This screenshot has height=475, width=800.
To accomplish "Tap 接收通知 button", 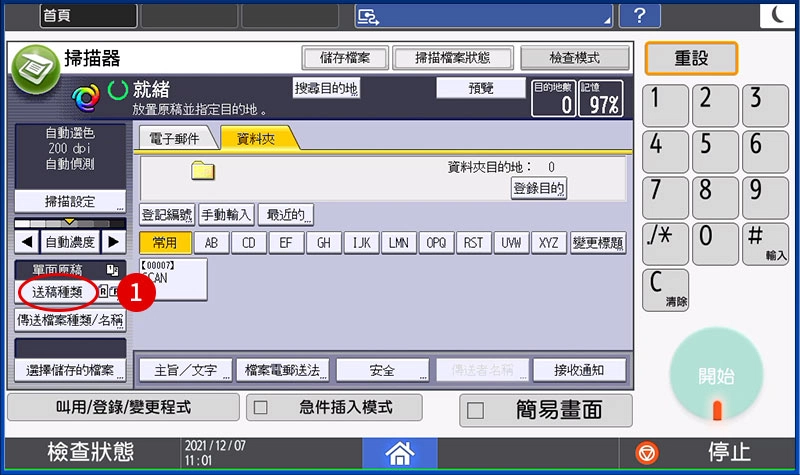I will pyautogui.click(x=579, y=370).
